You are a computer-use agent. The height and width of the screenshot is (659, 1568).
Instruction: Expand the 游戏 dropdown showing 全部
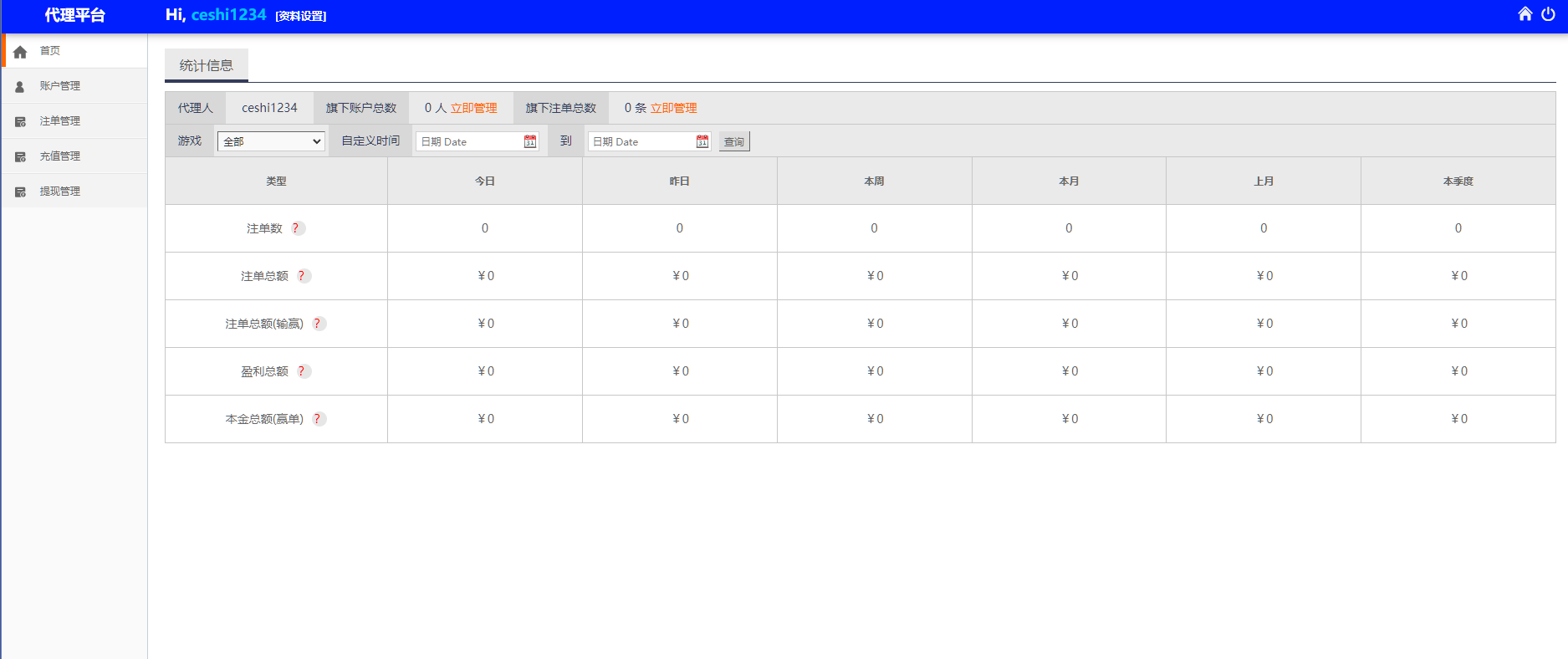pyautogui.click(x=271, y=141)
